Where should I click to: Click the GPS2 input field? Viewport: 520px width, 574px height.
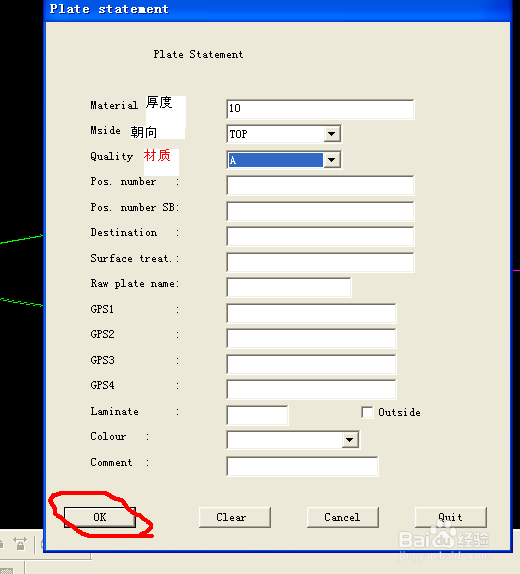tap(311, 338)
